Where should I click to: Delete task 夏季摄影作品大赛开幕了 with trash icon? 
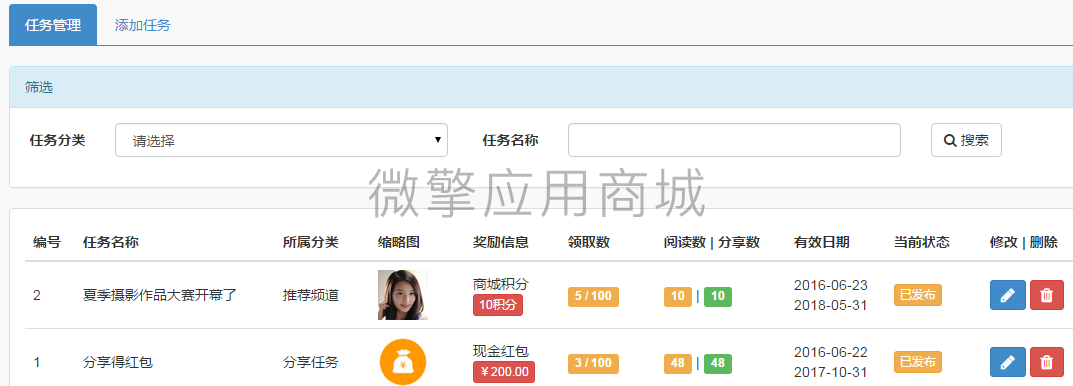[x=1046, y=295]
